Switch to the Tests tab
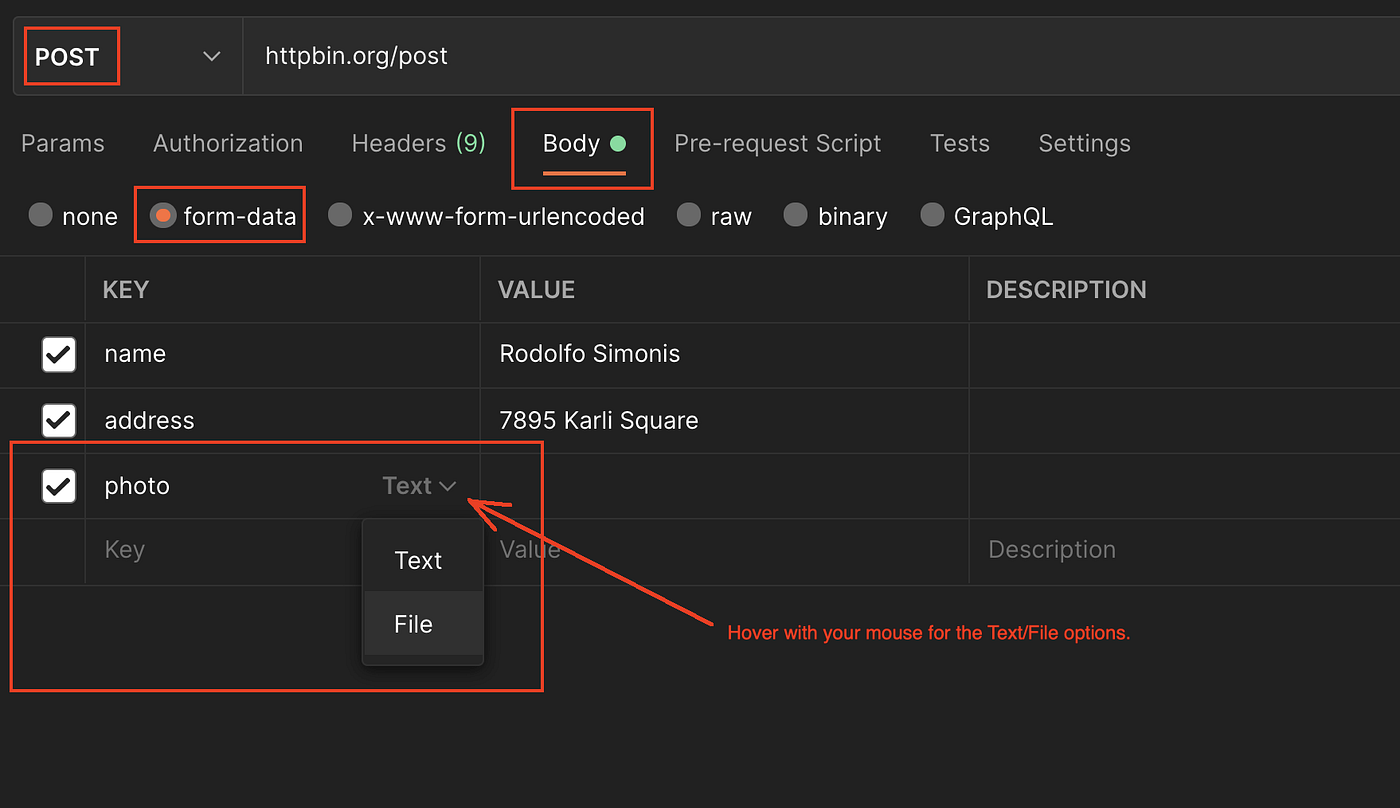1400x808 pixels. (960, 144)
